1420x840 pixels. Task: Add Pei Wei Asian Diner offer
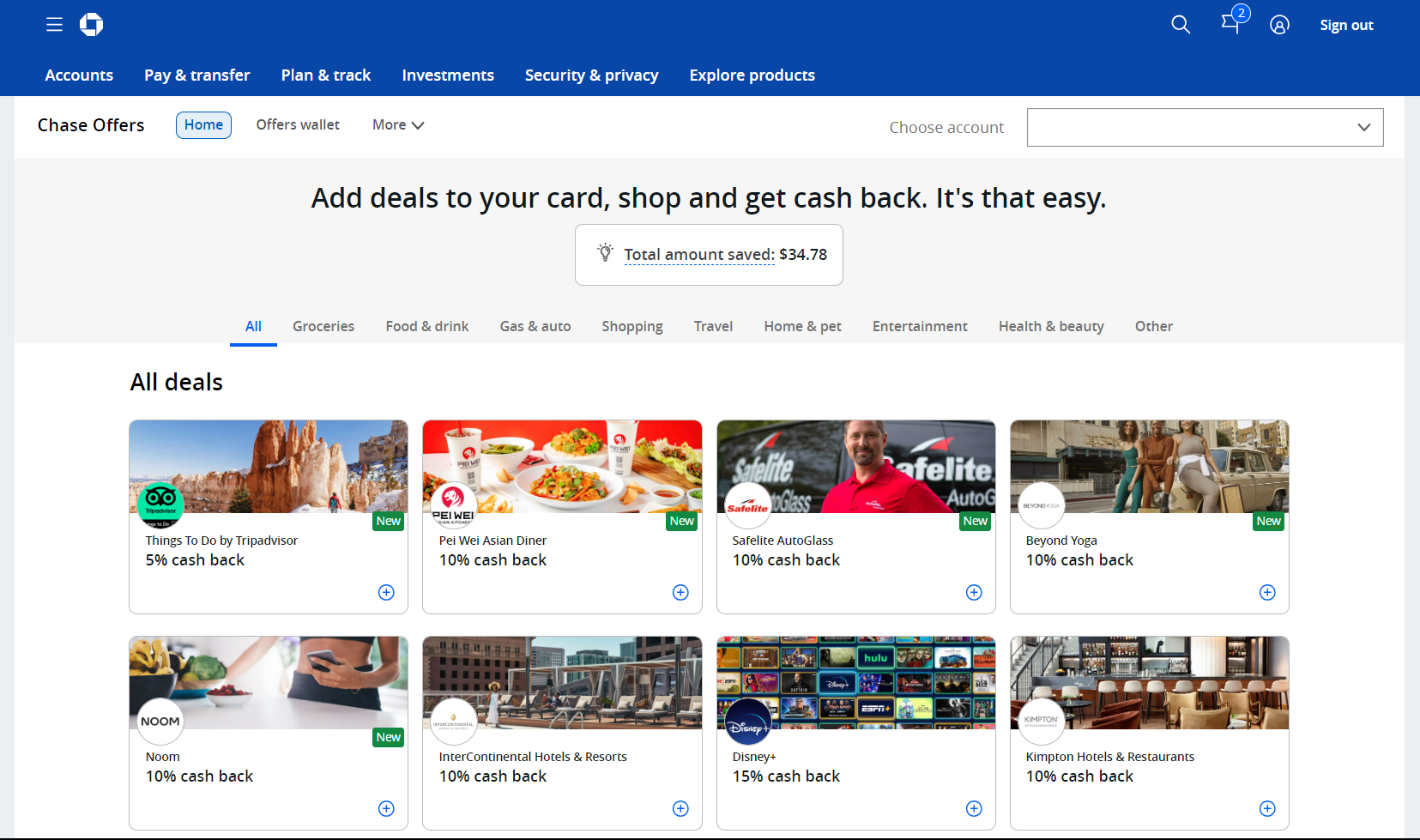pos(680,592)
